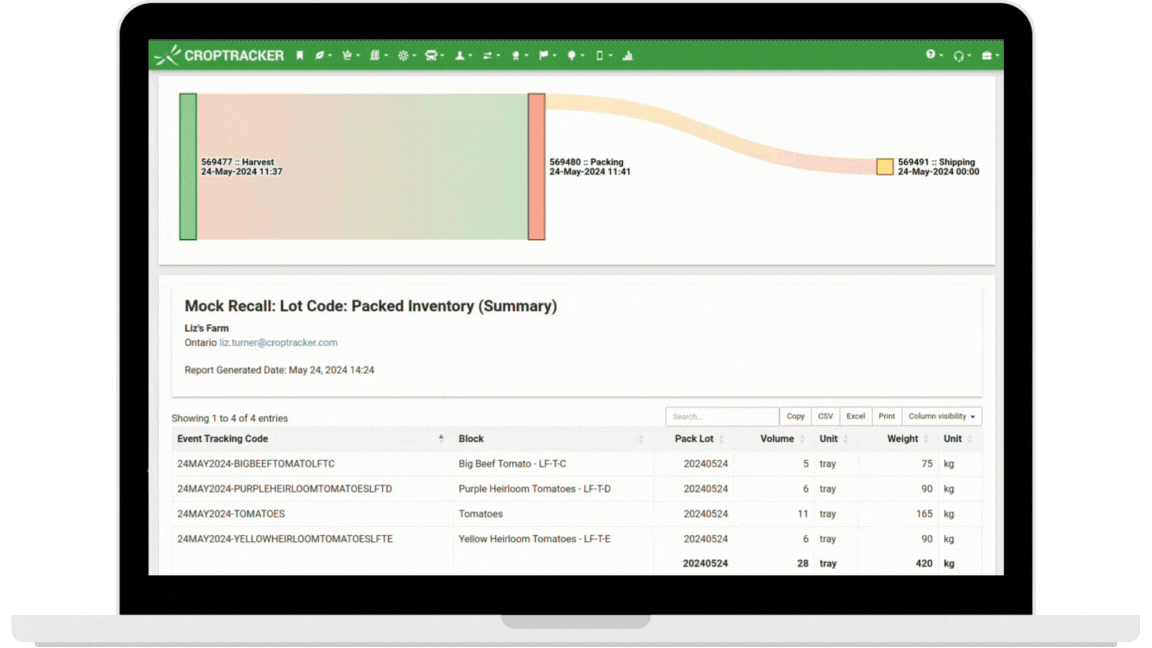Click '24MAY2024-TOMATOES' tracking code
The height and width of the screenshot is (648, 1152).
tap(231, 514)
